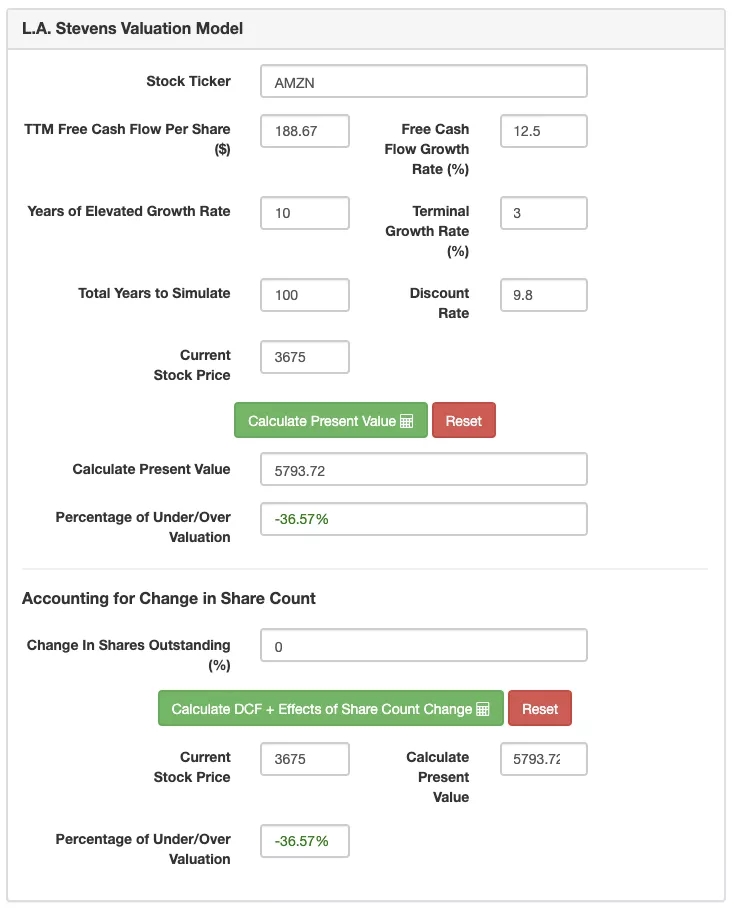
Task: Select the small Calculate Present Value field at bottom
Action: [x=543, y=759]
